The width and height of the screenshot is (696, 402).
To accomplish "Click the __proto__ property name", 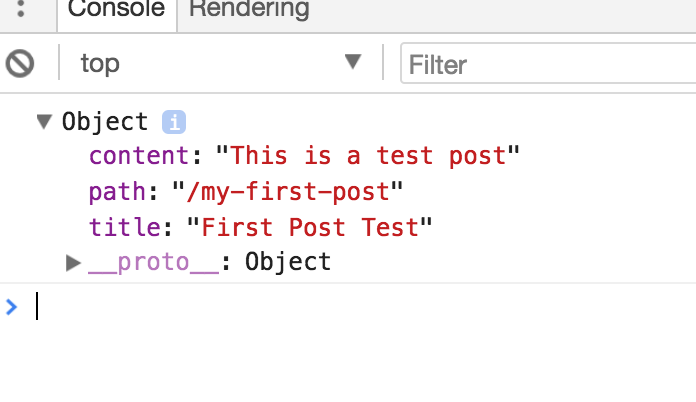I will click(154, 262).
